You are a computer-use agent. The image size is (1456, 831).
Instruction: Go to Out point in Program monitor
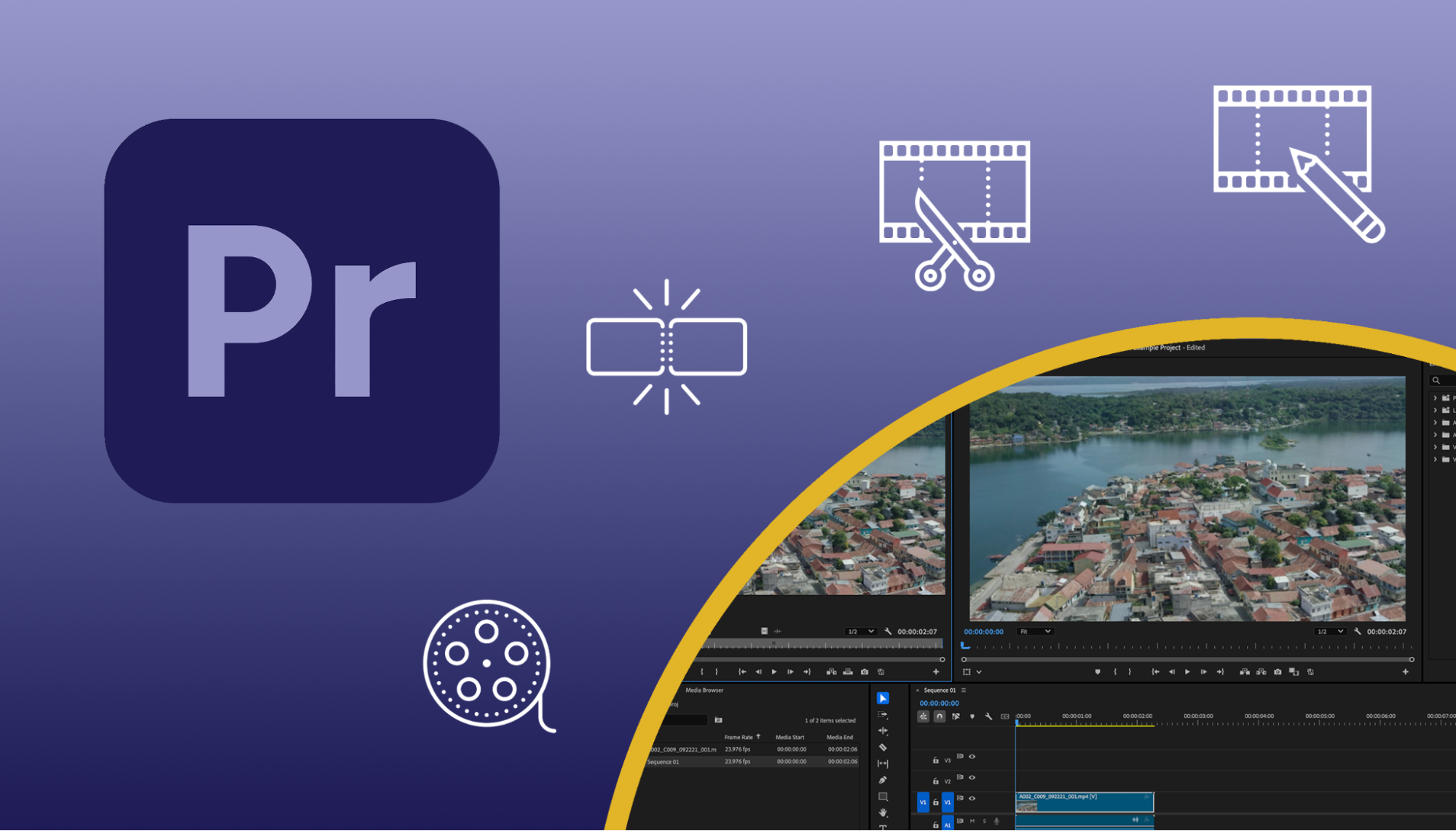click(x=1220, y=672)
